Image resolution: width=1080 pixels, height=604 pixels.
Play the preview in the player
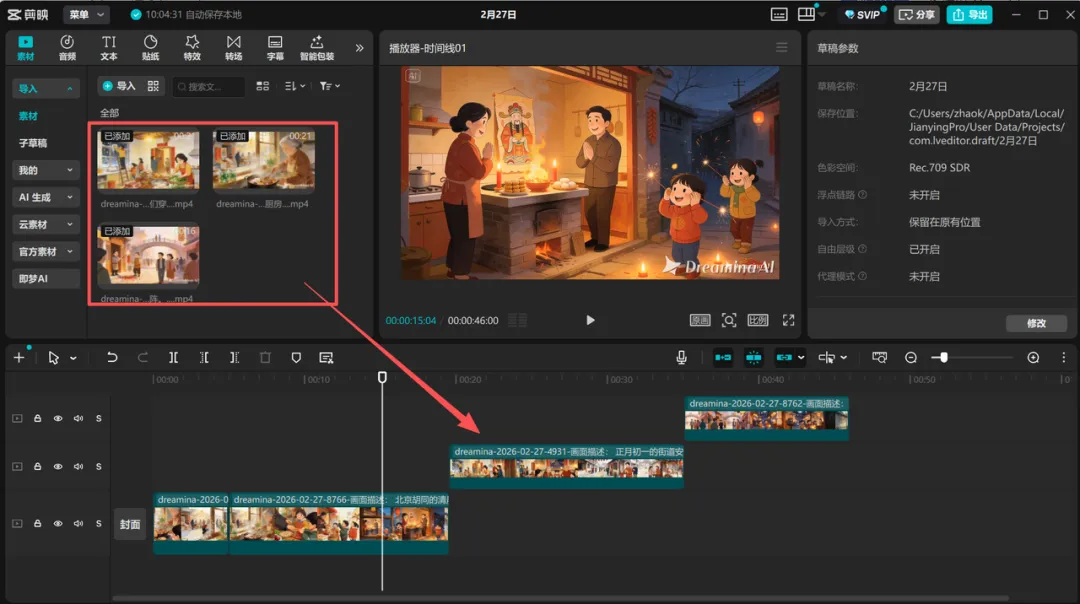(590, 320)
